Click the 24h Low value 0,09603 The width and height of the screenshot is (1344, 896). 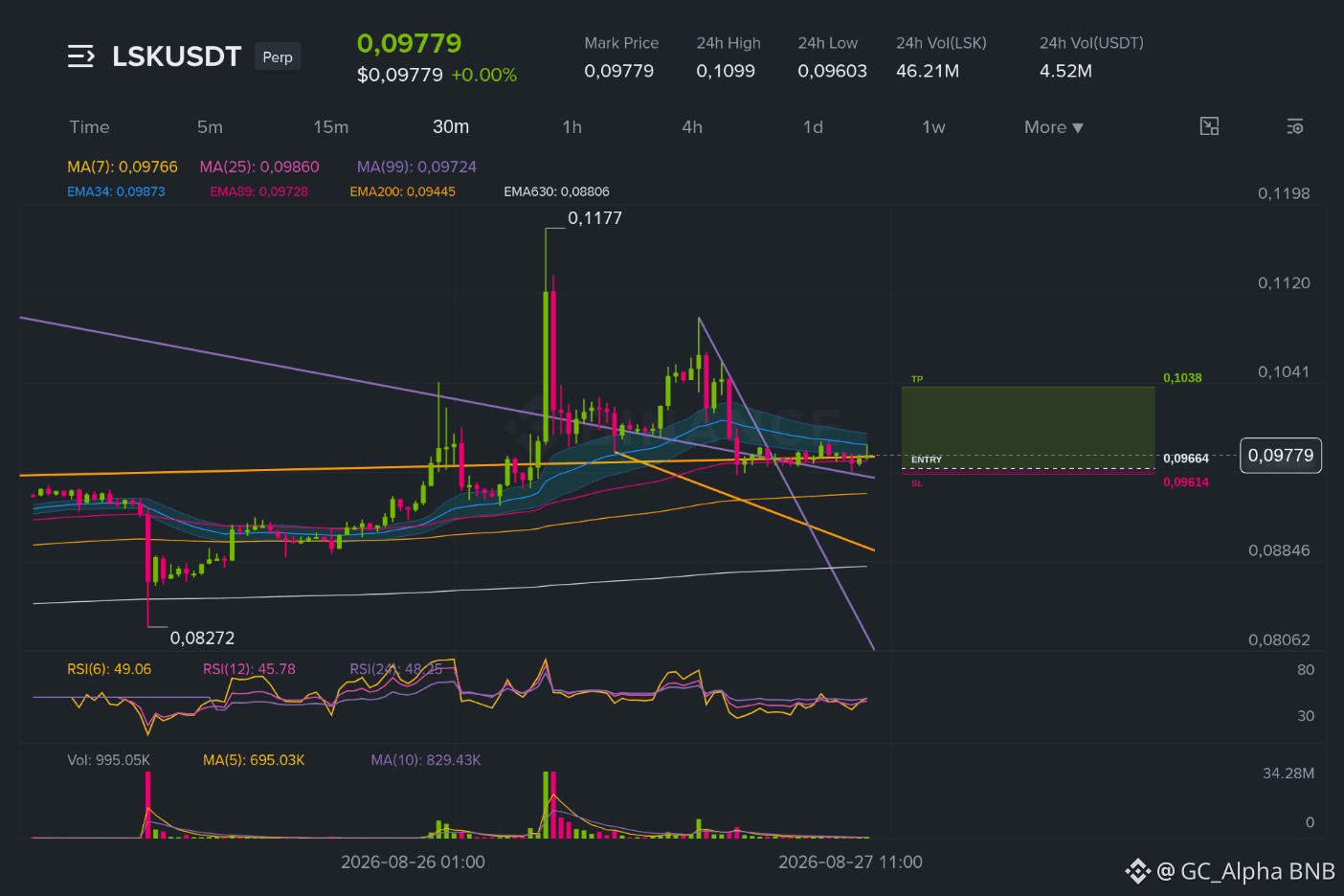[x=833, y=71]
